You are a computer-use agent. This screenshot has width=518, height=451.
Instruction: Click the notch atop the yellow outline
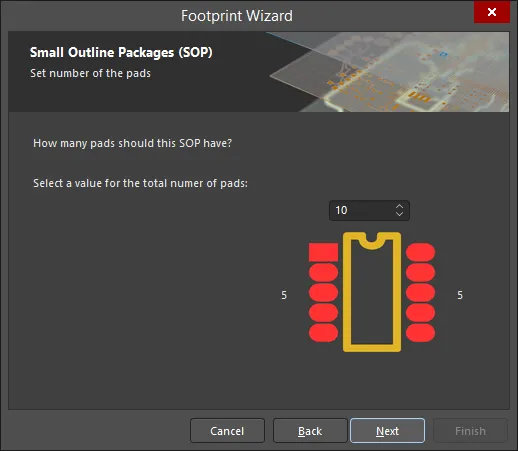[372, 241]
